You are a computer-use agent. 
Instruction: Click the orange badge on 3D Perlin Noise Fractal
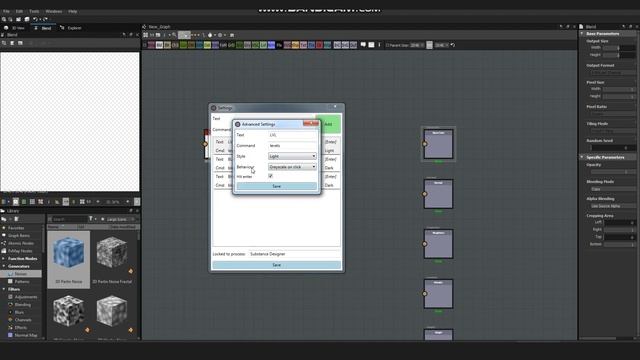131,271
